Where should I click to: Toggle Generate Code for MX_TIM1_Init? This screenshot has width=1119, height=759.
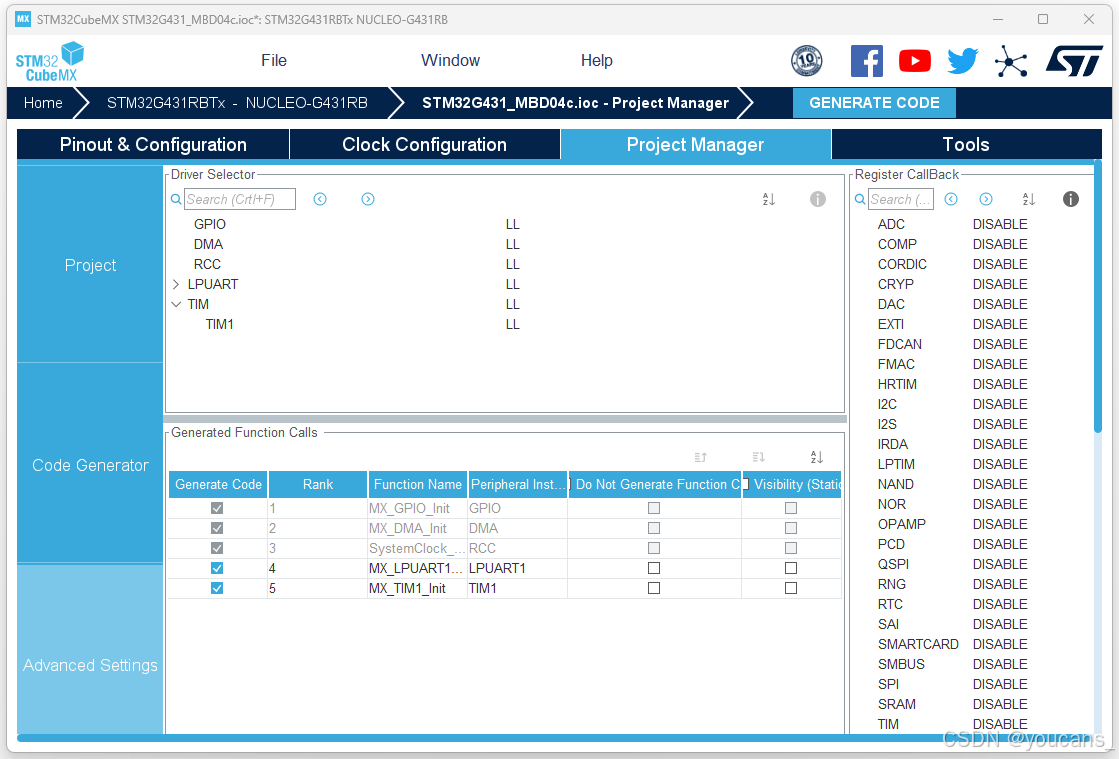217,589
